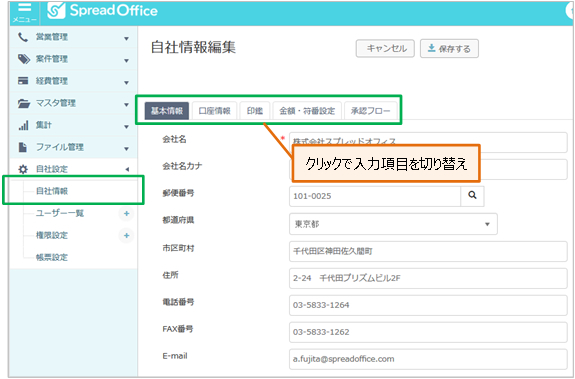Expand the マスタ管理 menu arrow
The height and width of the screenshot is (379, 575).
127,105
